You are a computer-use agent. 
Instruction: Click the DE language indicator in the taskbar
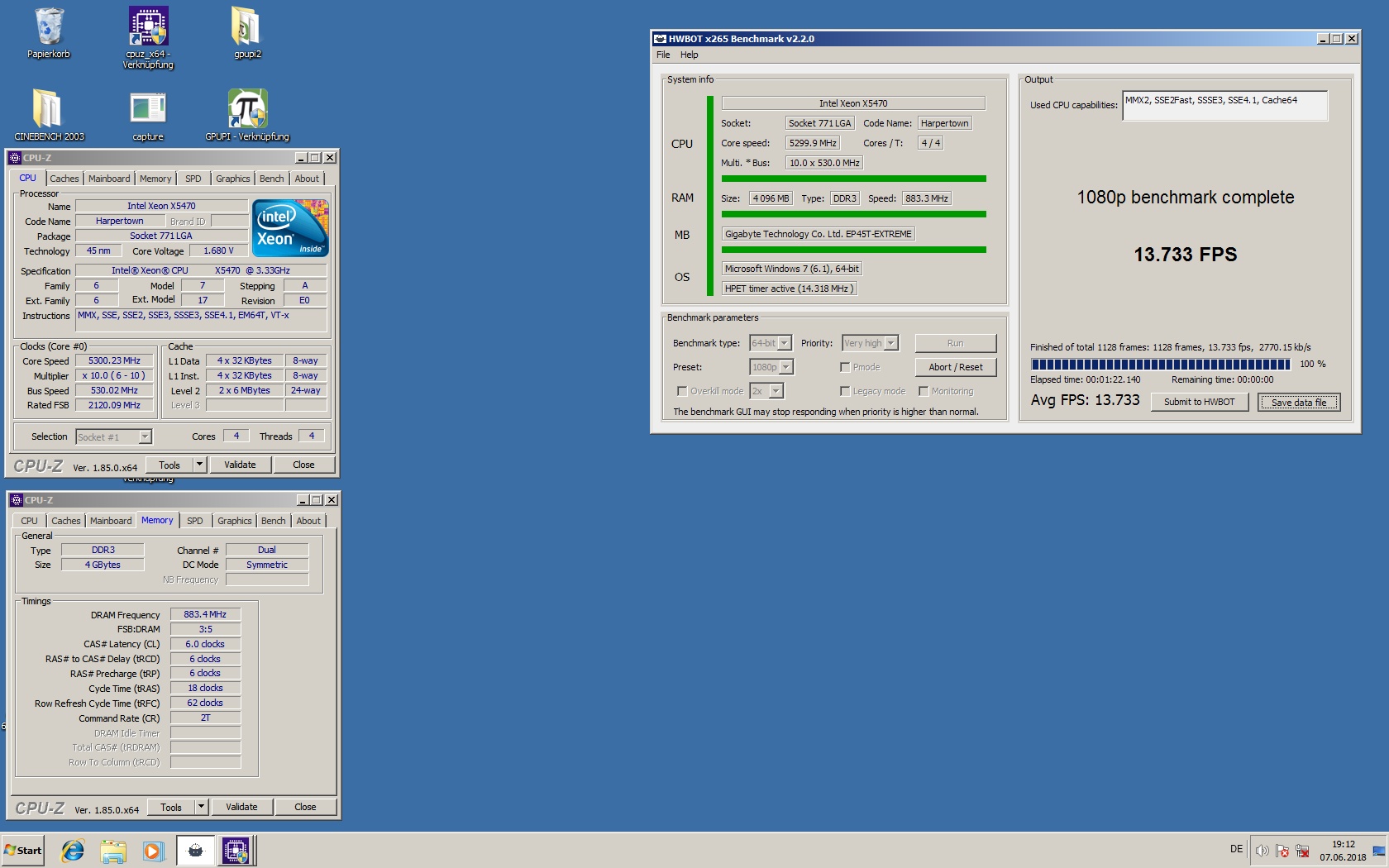tap(1236, 849)
